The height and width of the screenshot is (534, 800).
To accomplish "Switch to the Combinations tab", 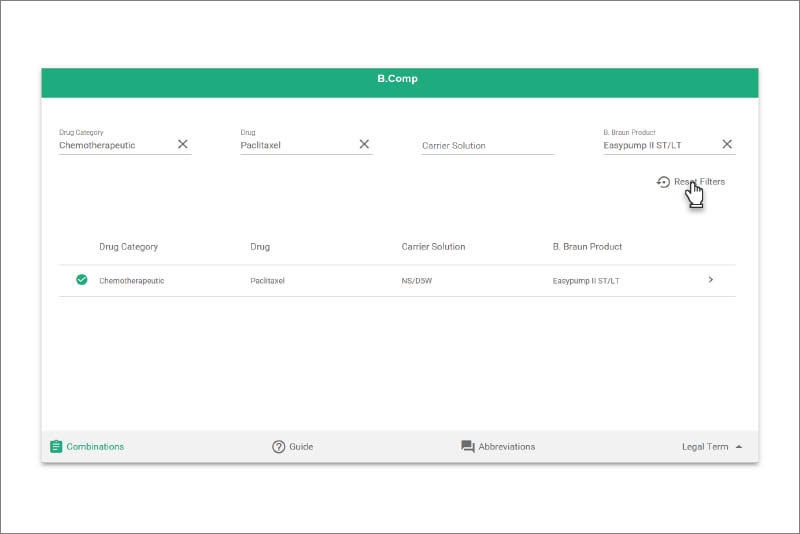I will pos(95,447).
